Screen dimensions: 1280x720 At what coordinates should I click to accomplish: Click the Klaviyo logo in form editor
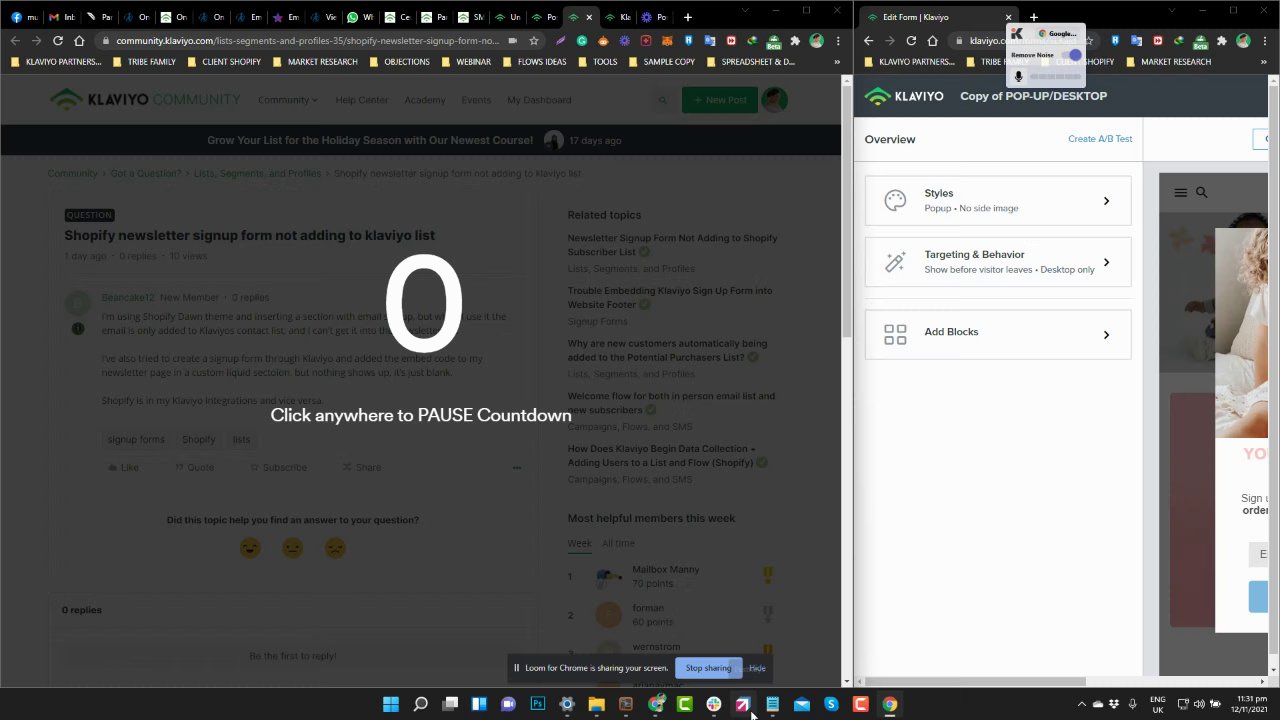pos(904,96)
